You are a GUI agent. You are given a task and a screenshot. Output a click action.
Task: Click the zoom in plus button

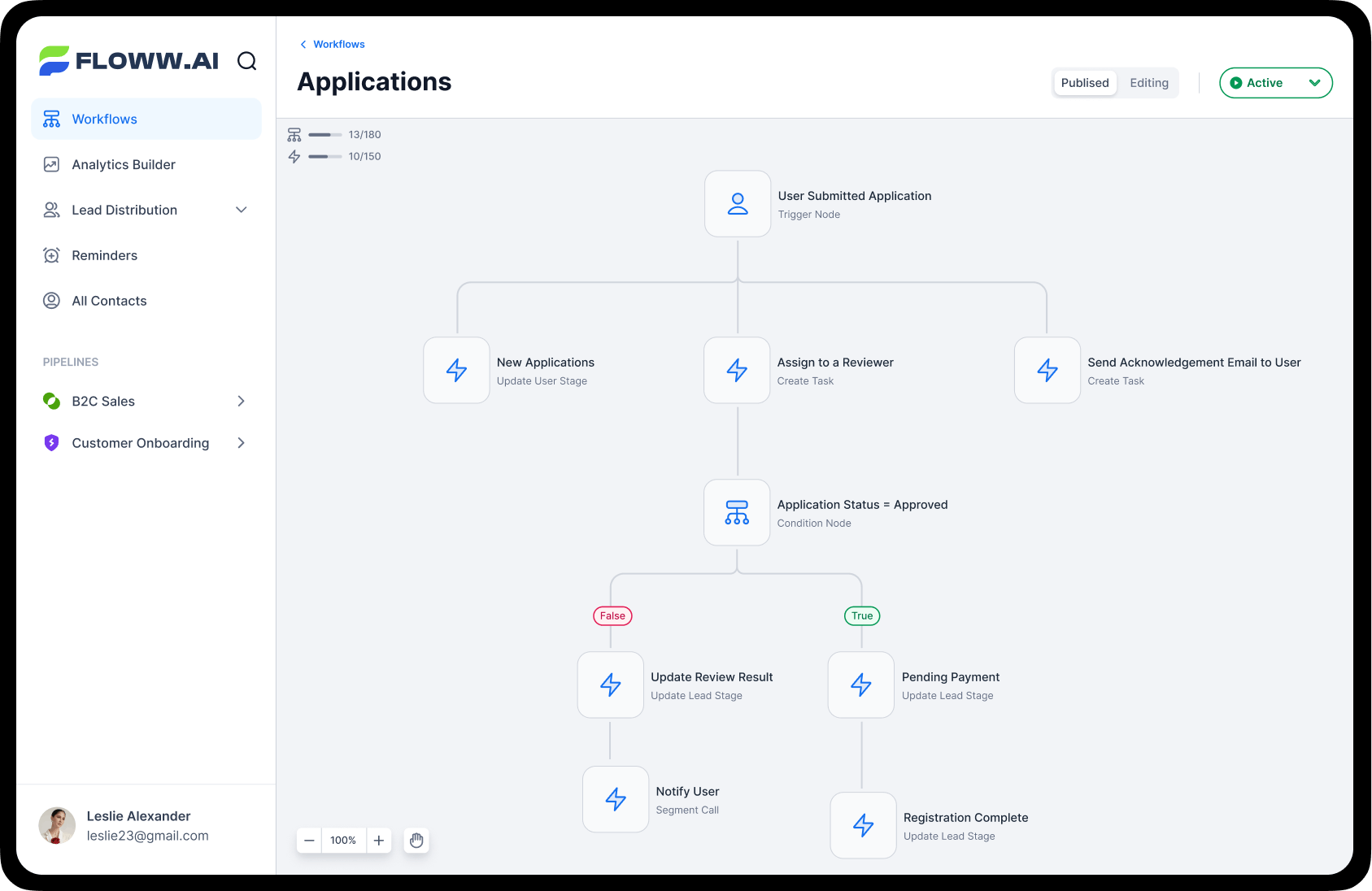379,841
